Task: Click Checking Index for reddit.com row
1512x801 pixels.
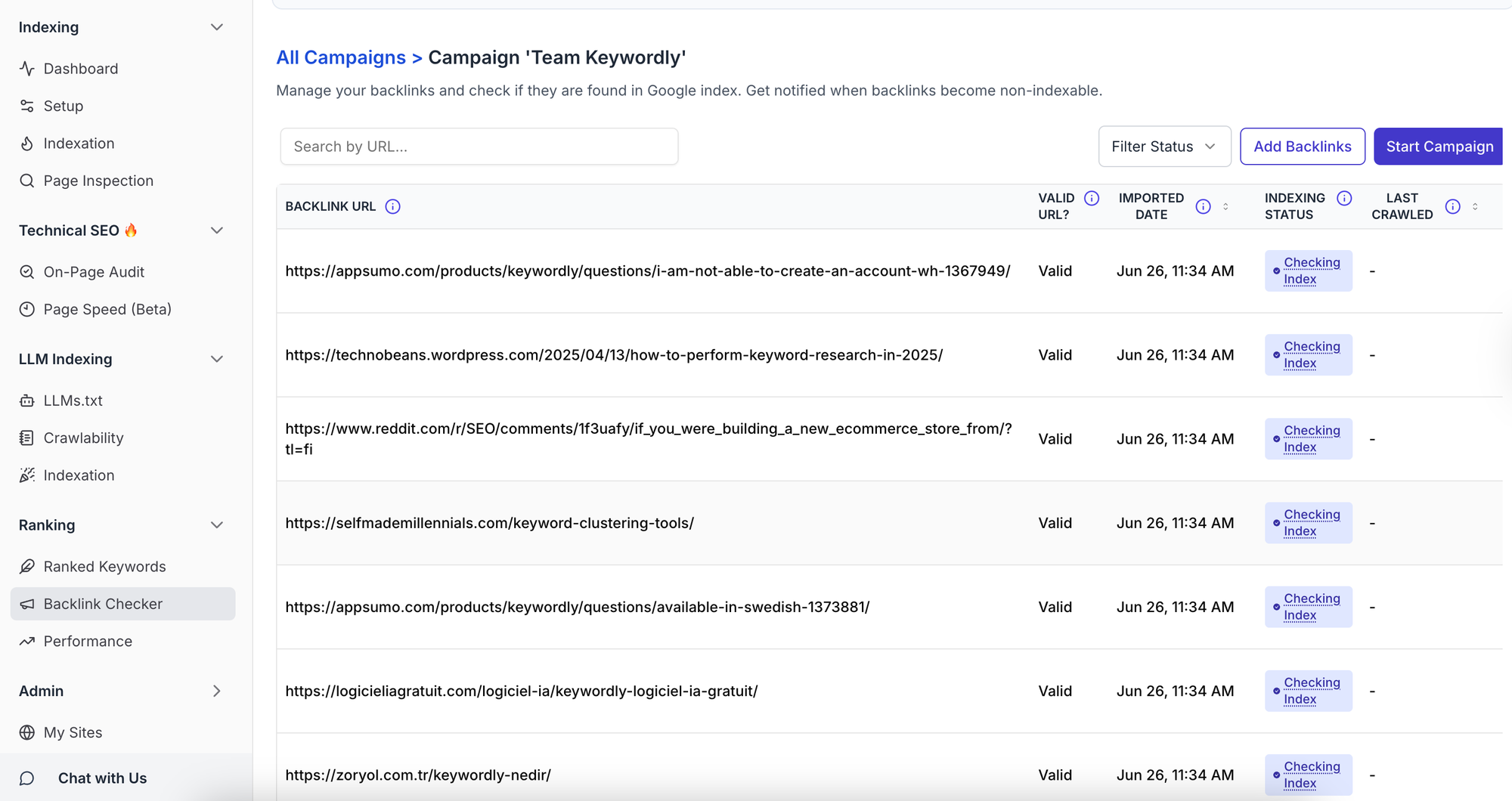Action: (1308, 439)
